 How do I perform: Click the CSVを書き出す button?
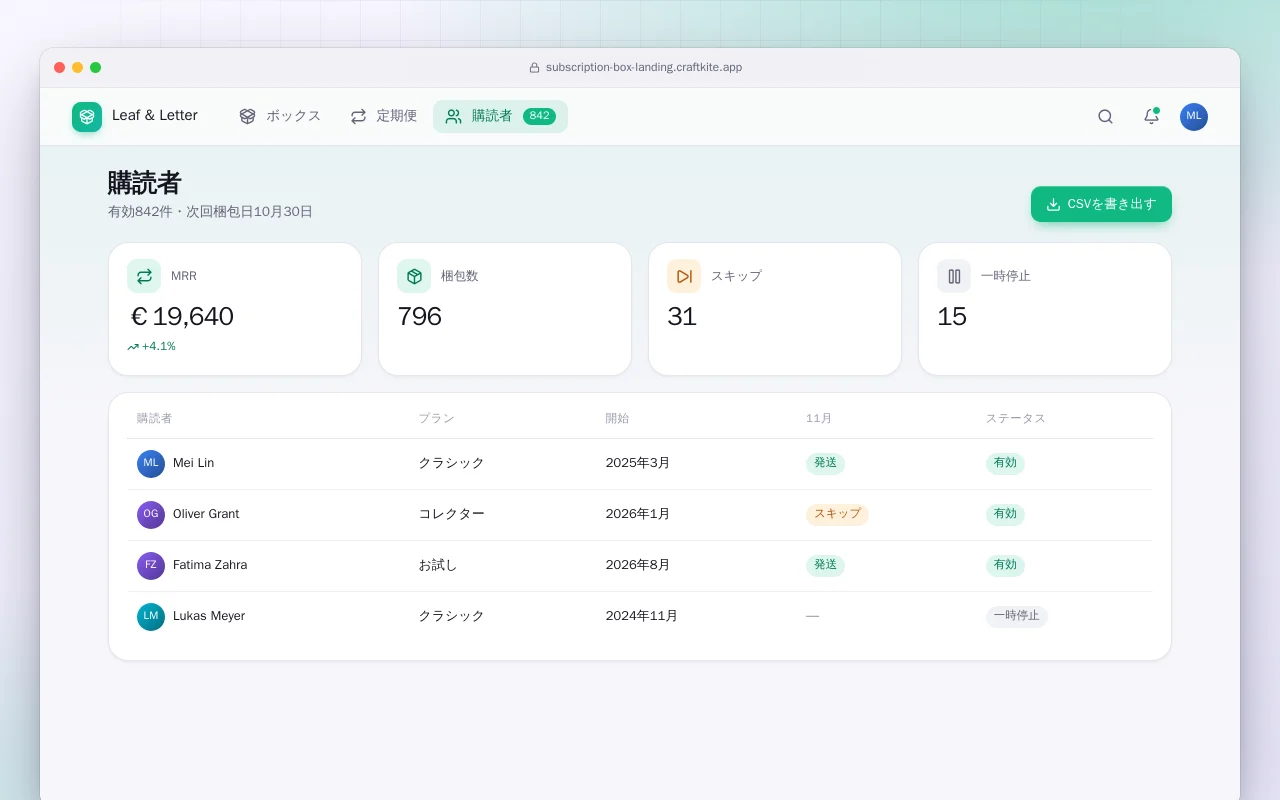point(1101,204)
